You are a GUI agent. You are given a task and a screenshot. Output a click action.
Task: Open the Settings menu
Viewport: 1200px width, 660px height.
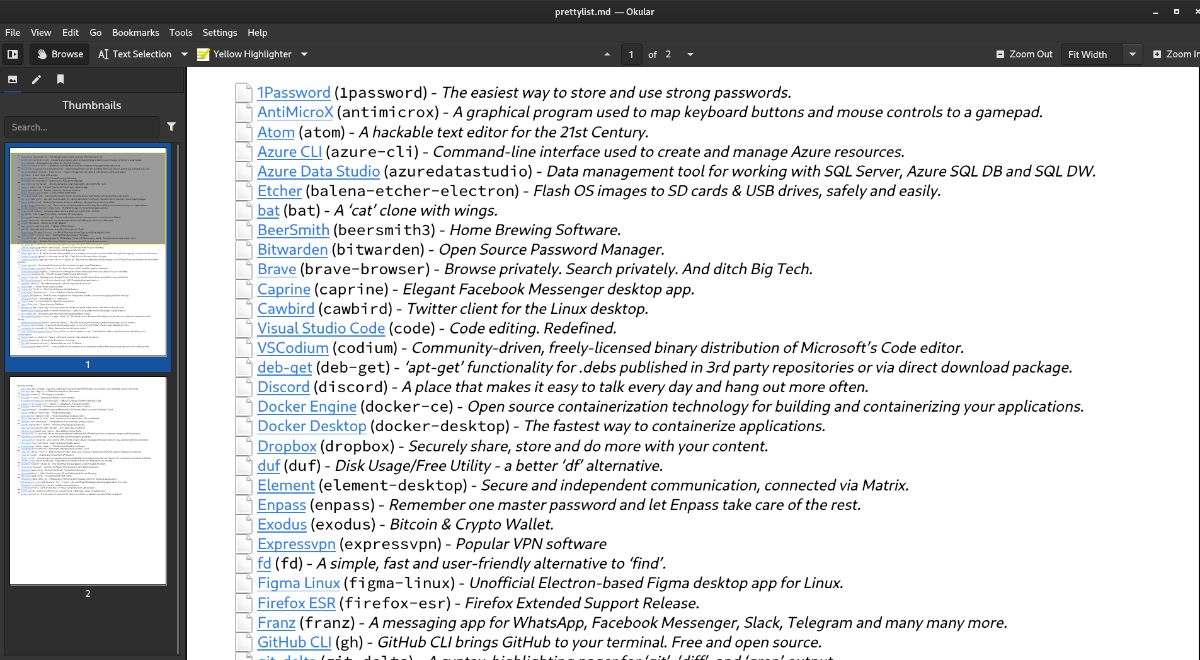click(x=220, y=32)
